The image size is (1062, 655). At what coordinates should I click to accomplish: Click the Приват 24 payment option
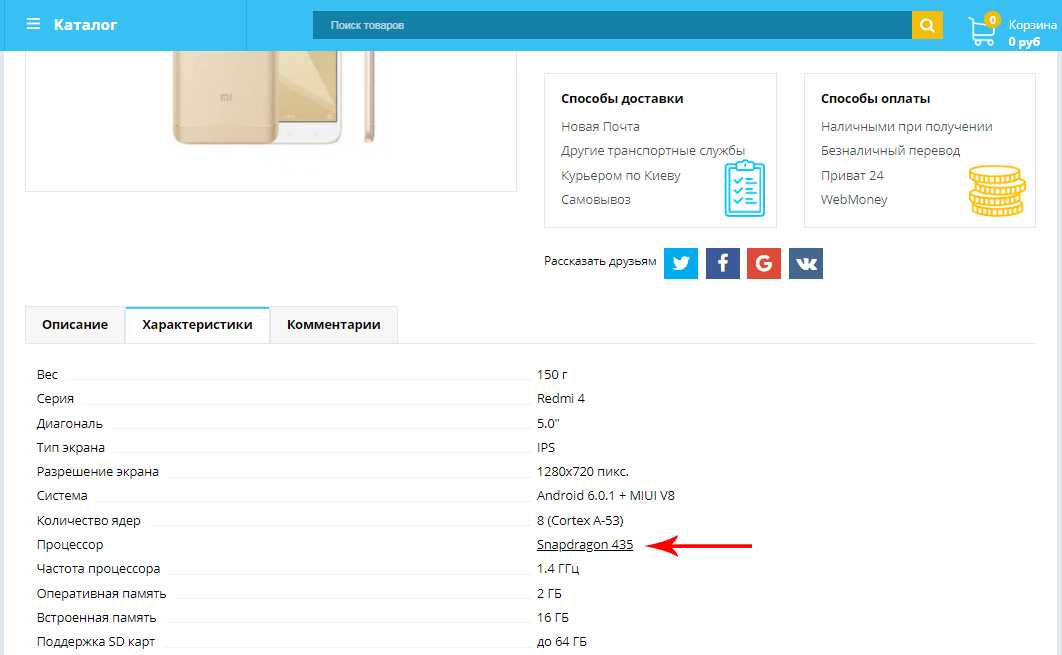(x=852, y=176)
